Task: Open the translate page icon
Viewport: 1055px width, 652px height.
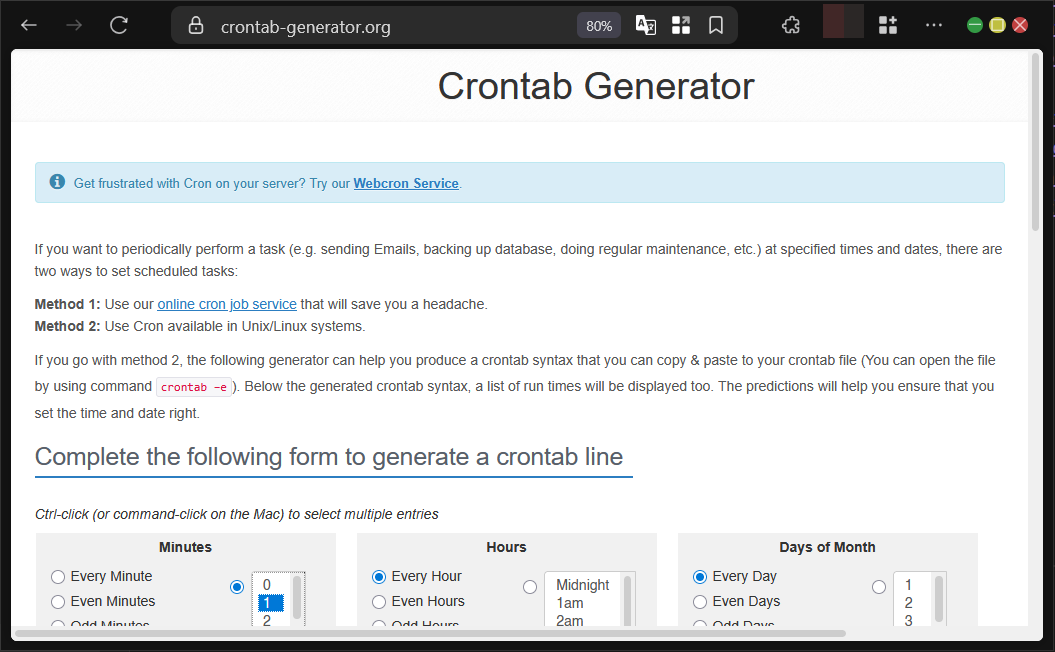Action: (646, 26)
